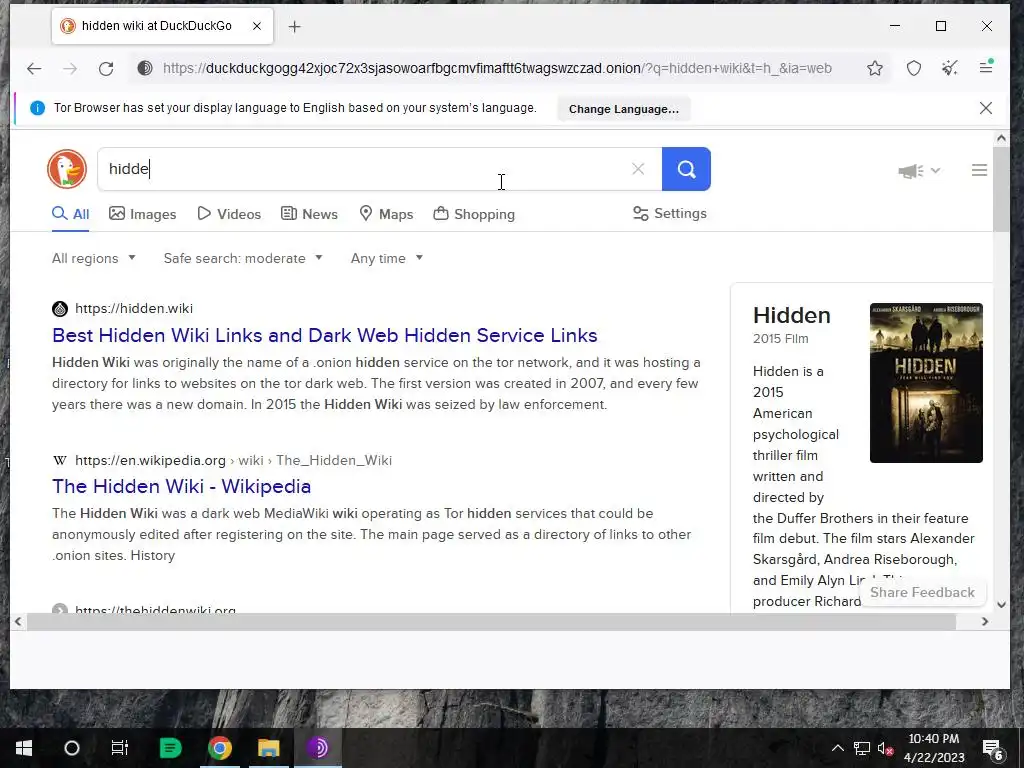Select the All results tab
Image resolution: width=1024 pixels, height=768 pixels.
(x=71, y=214)
